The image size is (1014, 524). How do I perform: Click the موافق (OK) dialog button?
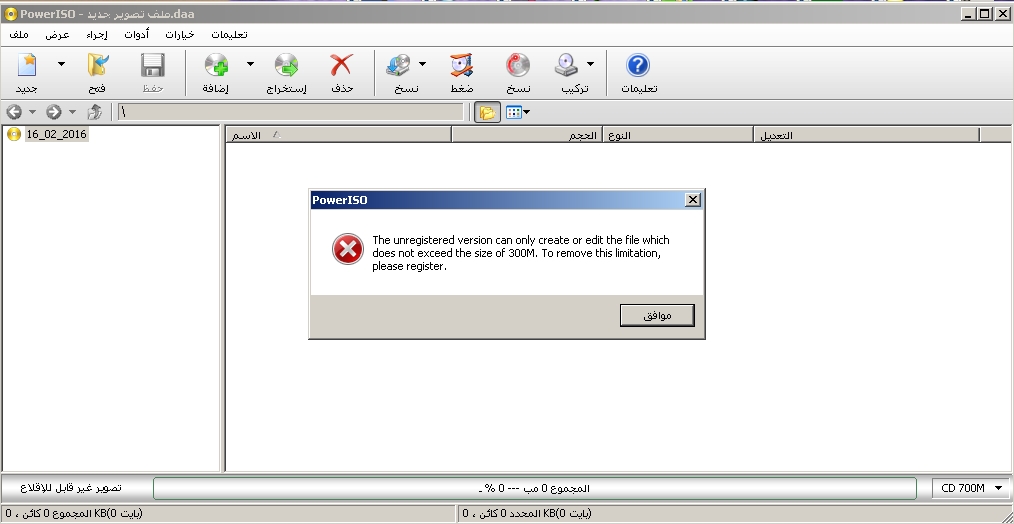click(657, 316)
